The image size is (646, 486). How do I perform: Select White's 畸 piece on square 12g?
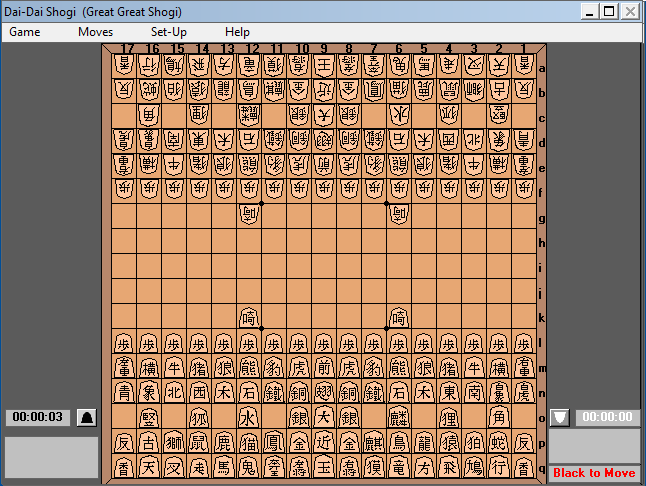249,215
